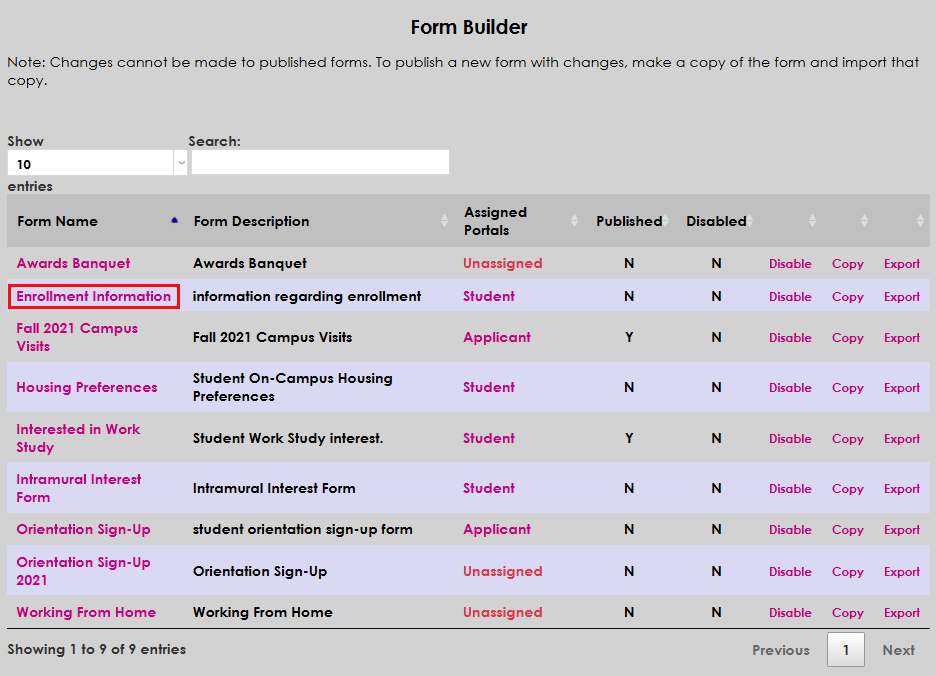Click the Previous pagination button
Image resolution: width=936 pixels, height=676 pixels.
[x=780, y=649]
